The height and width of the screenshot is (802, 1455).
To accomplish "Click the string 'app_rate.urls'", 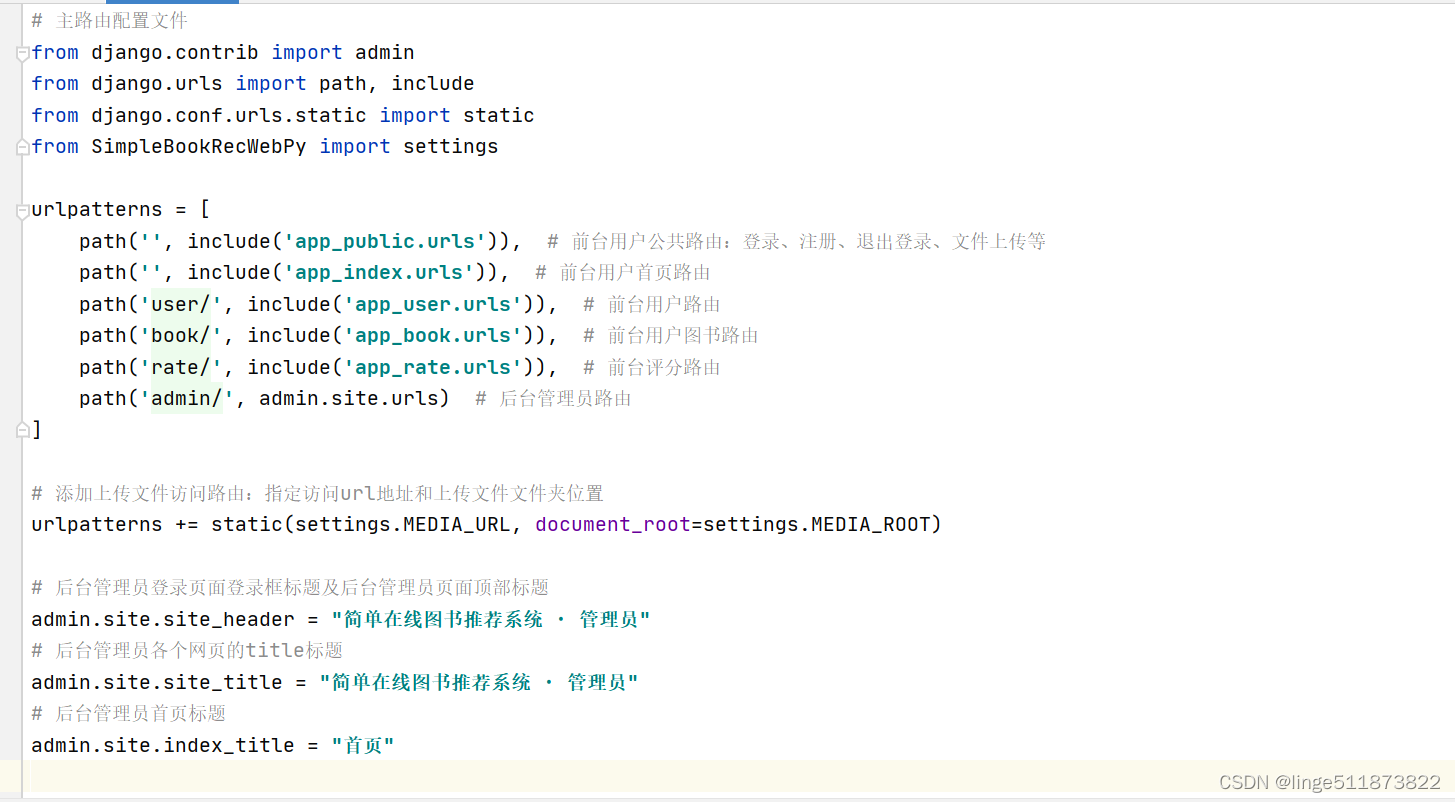I will tap(433, 367).
